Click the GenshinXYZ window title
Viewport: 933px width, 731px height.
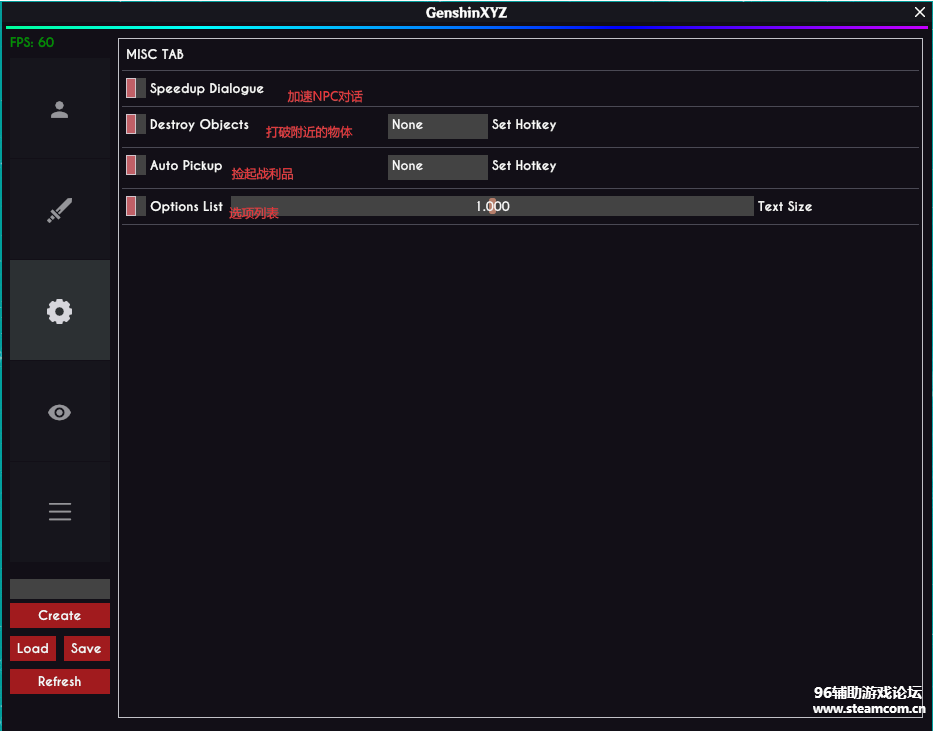click(x=466, y=12)
